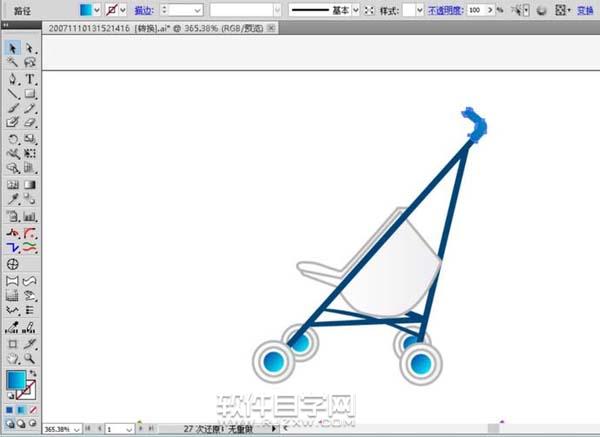Select the Free Transform tool

(29, 154)
